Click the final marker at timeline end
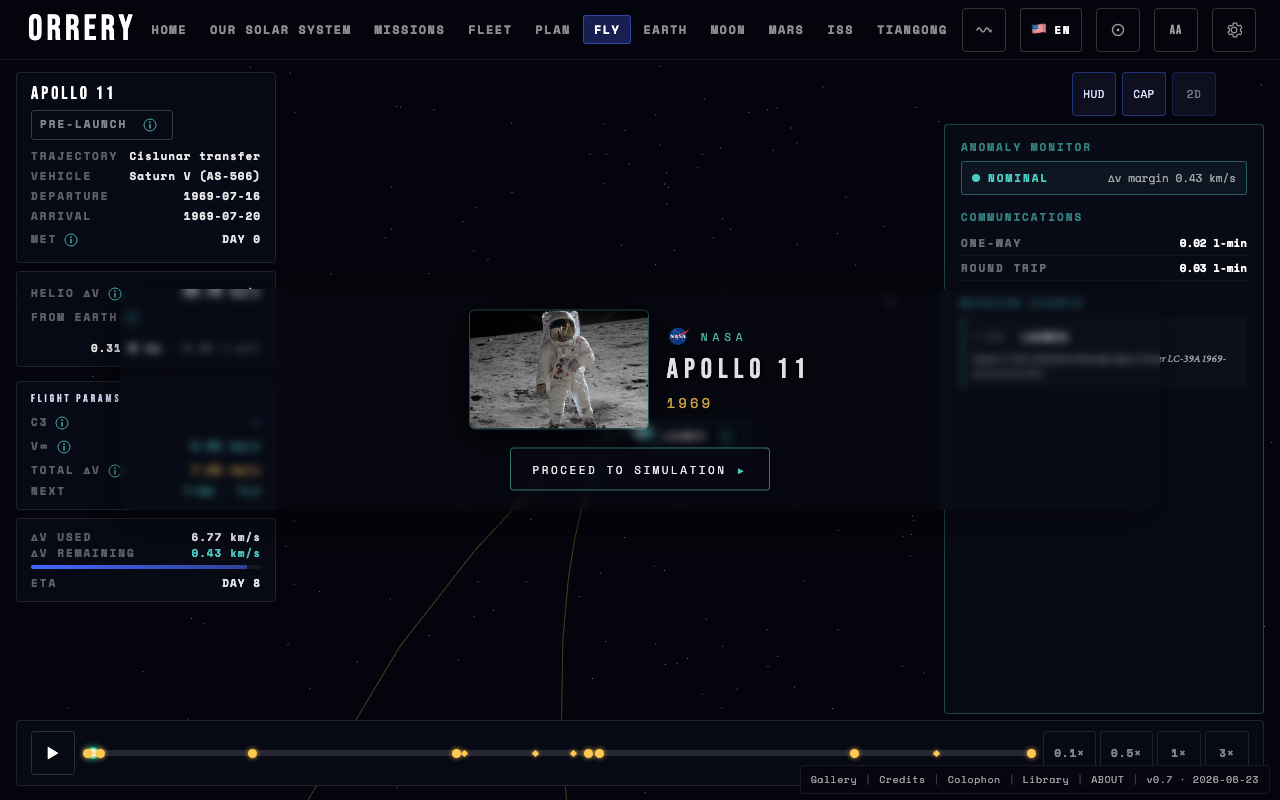The image size is (1280, 800). (1031, 753)
